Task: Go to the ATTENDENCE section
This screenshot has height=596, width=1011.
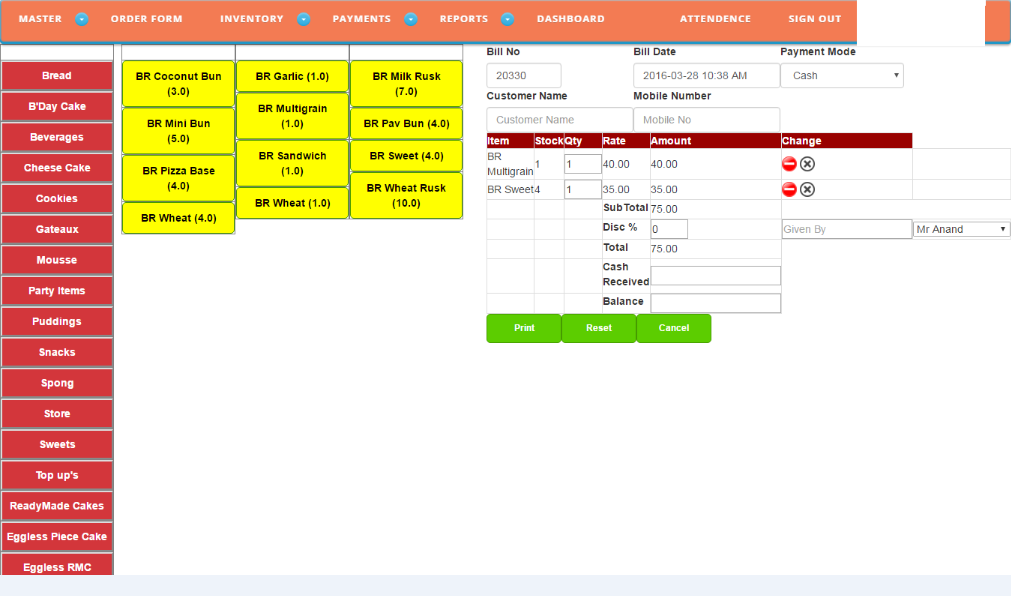Action: click(x=715, y=18)
